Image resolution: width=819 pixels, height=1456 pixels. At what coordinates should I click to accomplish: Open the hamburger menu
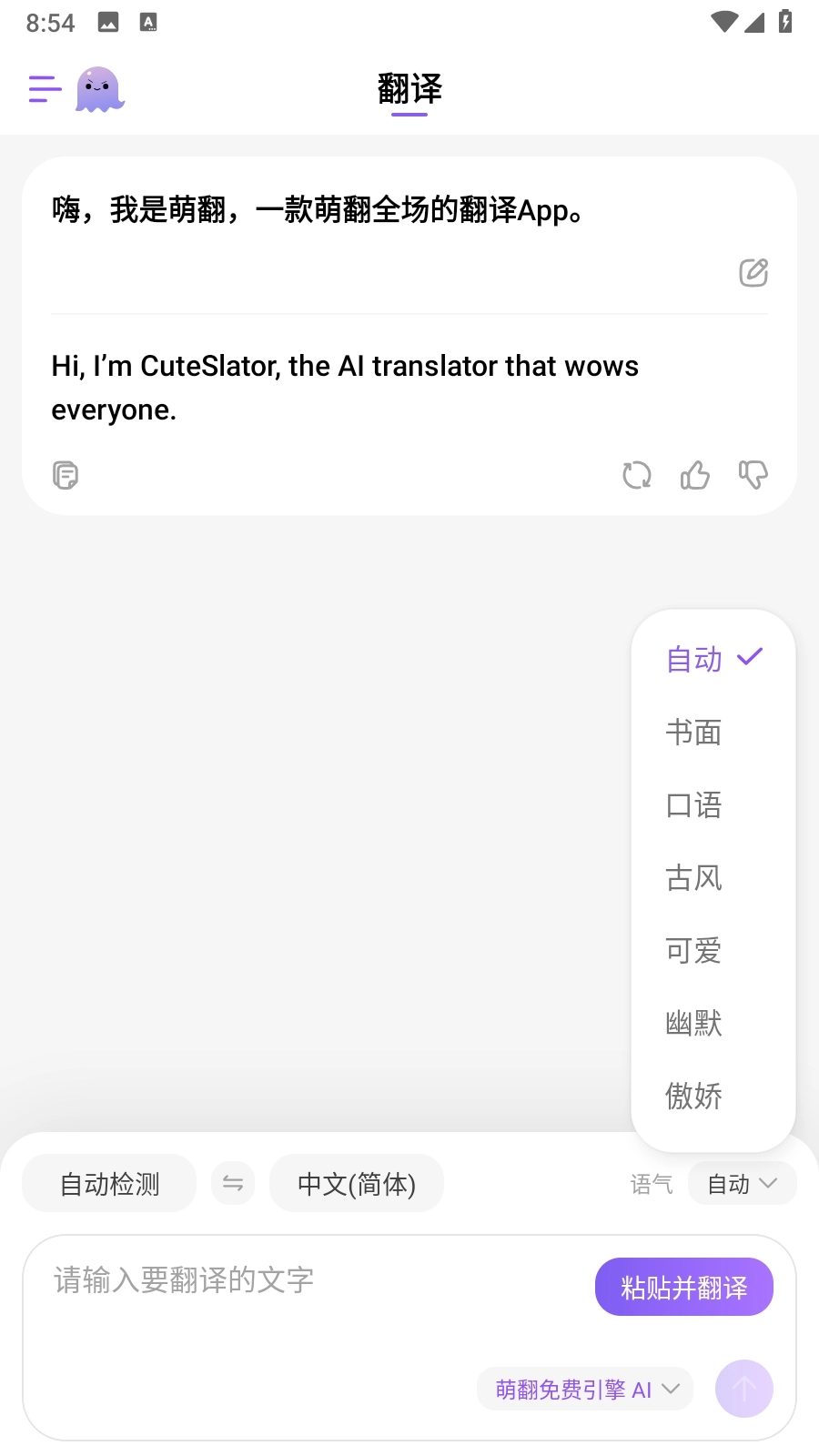point(45,90)
